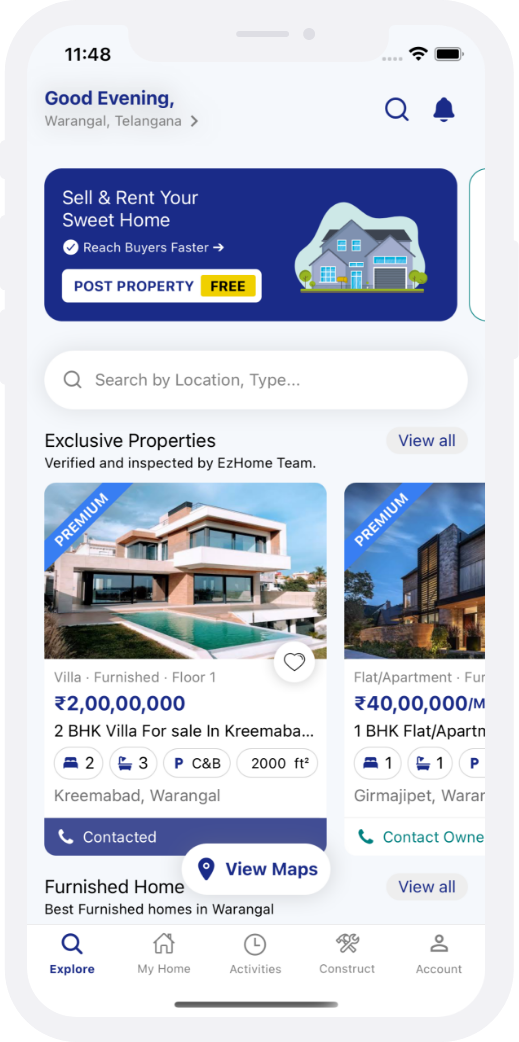Expand Warangal, Telangana location chevron
Screen dimensions: 519x1042
(194, 122)
